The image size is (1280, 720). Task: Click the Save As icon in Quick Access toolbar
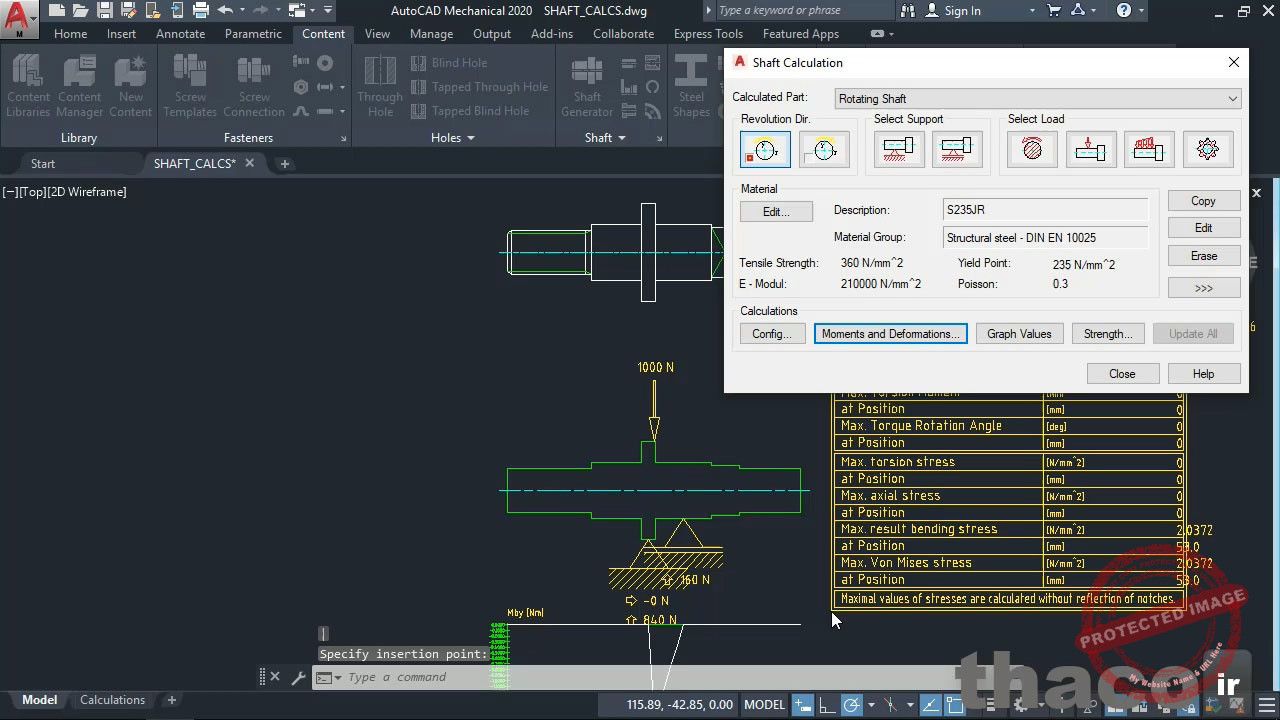tap(129, 11)
